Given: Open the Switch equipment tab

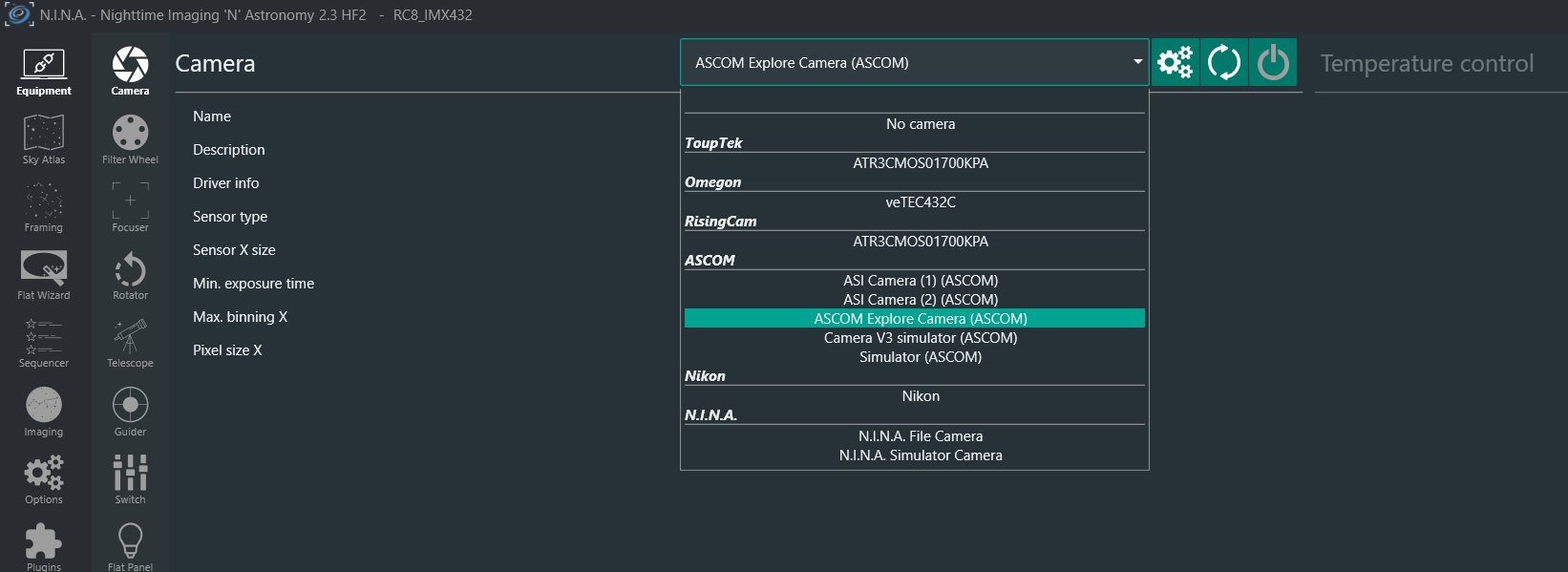Looking at the screenshot, I should point(130,479).
